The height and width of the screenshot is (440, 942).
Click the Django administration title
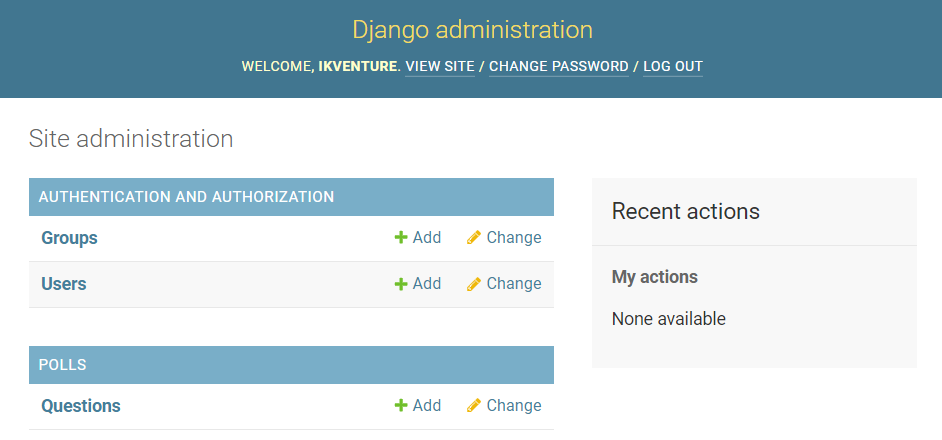(472, 29)
